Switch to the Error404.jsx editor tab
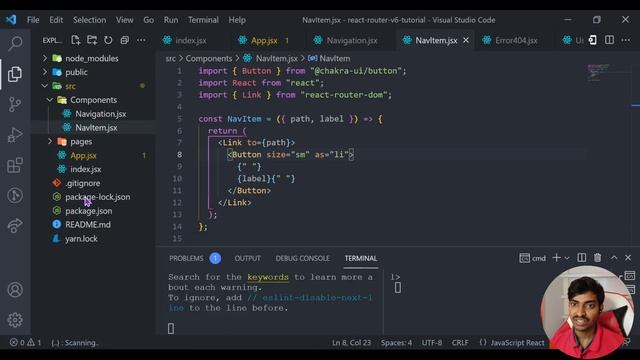The width and height of the screenshot is (640, 360). [x=516, y=40]
